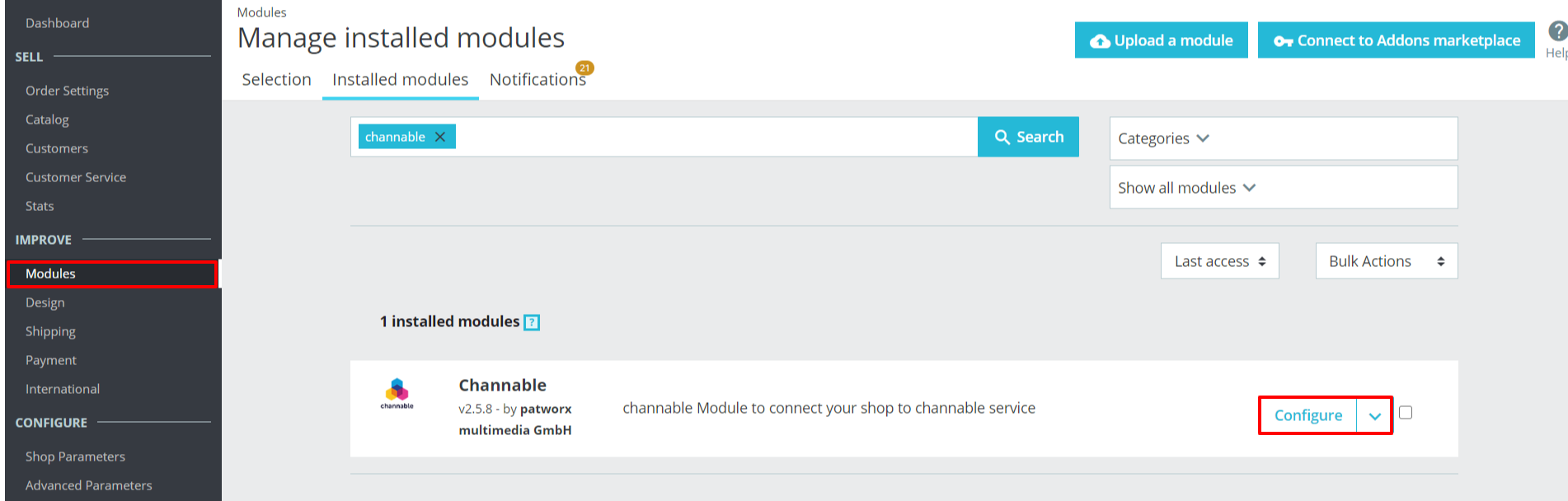The height and width of the screenshot is (501, 1568).
Task: Tick the Channable module checkbox
Action: click(x=1406, y=413)
